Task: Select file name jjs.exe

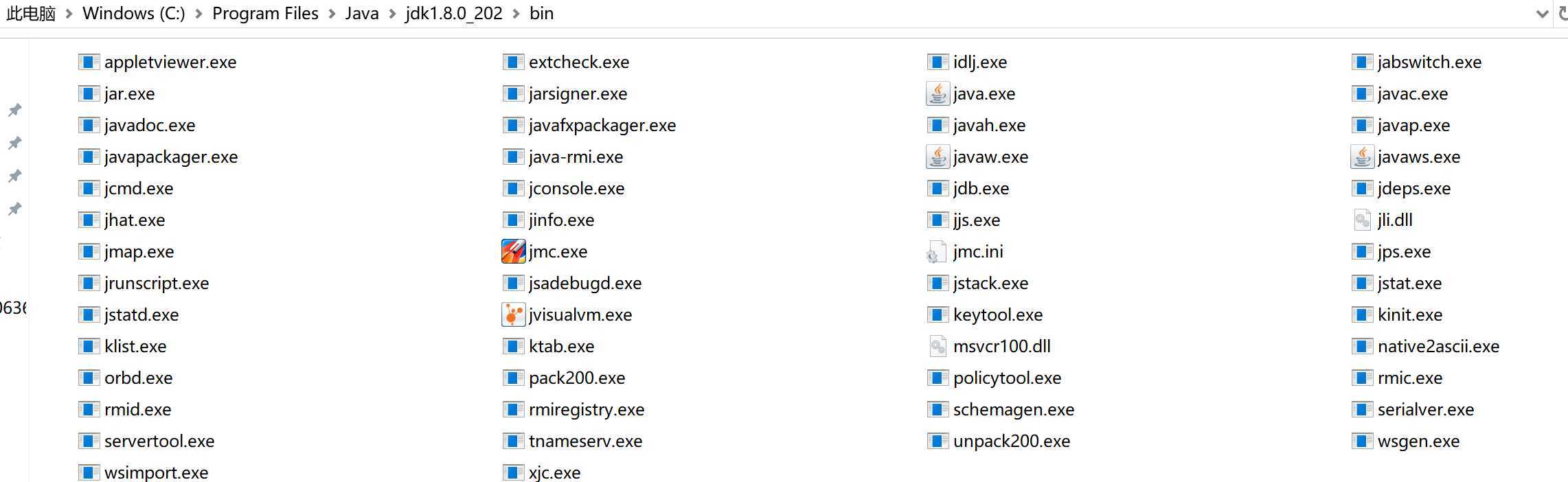Action: [977, 220]
